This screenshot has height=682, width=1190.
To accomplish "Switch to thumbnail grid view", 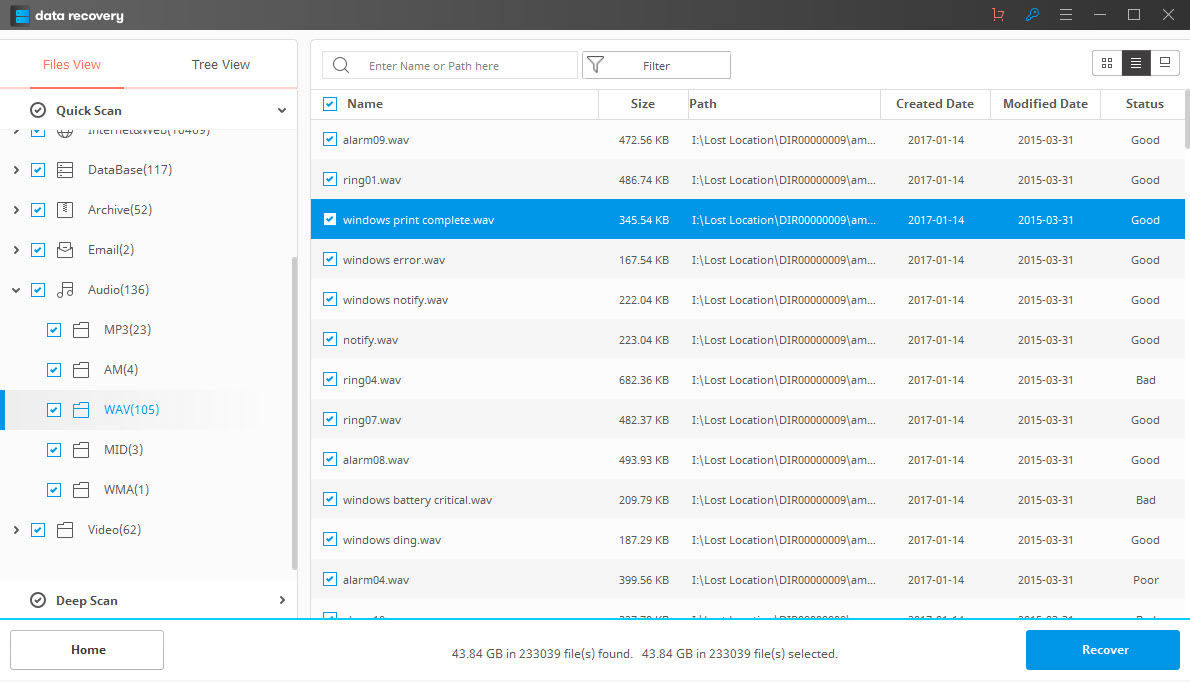I will point(1107,63).
